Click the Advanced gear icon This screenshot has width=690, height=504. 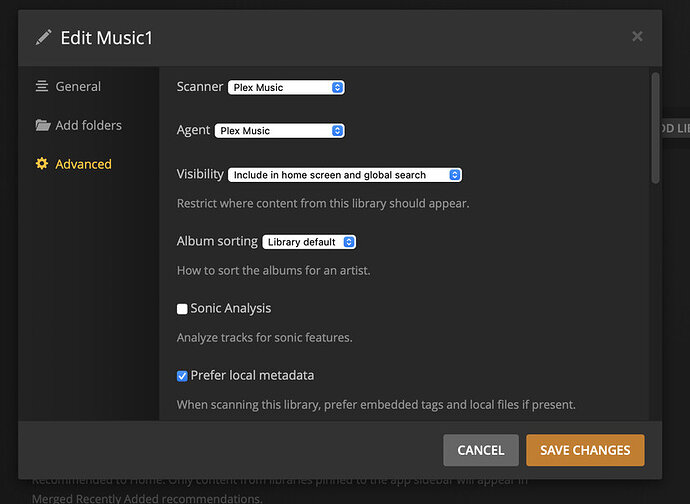42,164
